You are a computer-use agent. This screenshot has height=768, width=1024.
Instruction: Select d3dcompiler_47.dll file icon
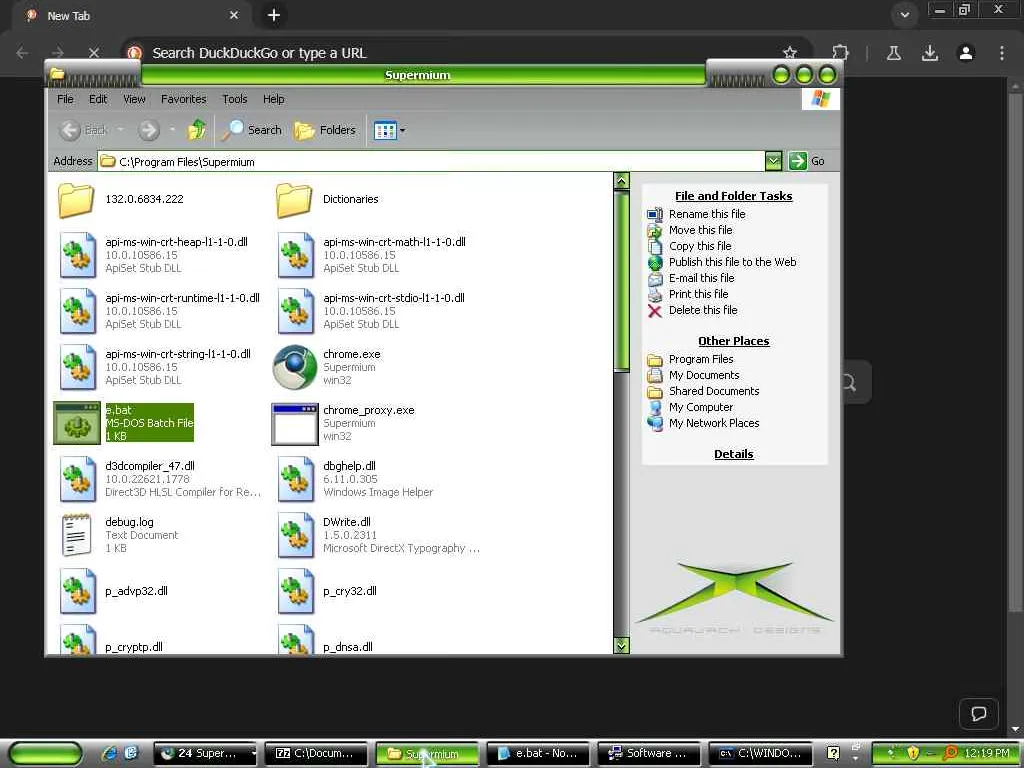click(77, 479)
